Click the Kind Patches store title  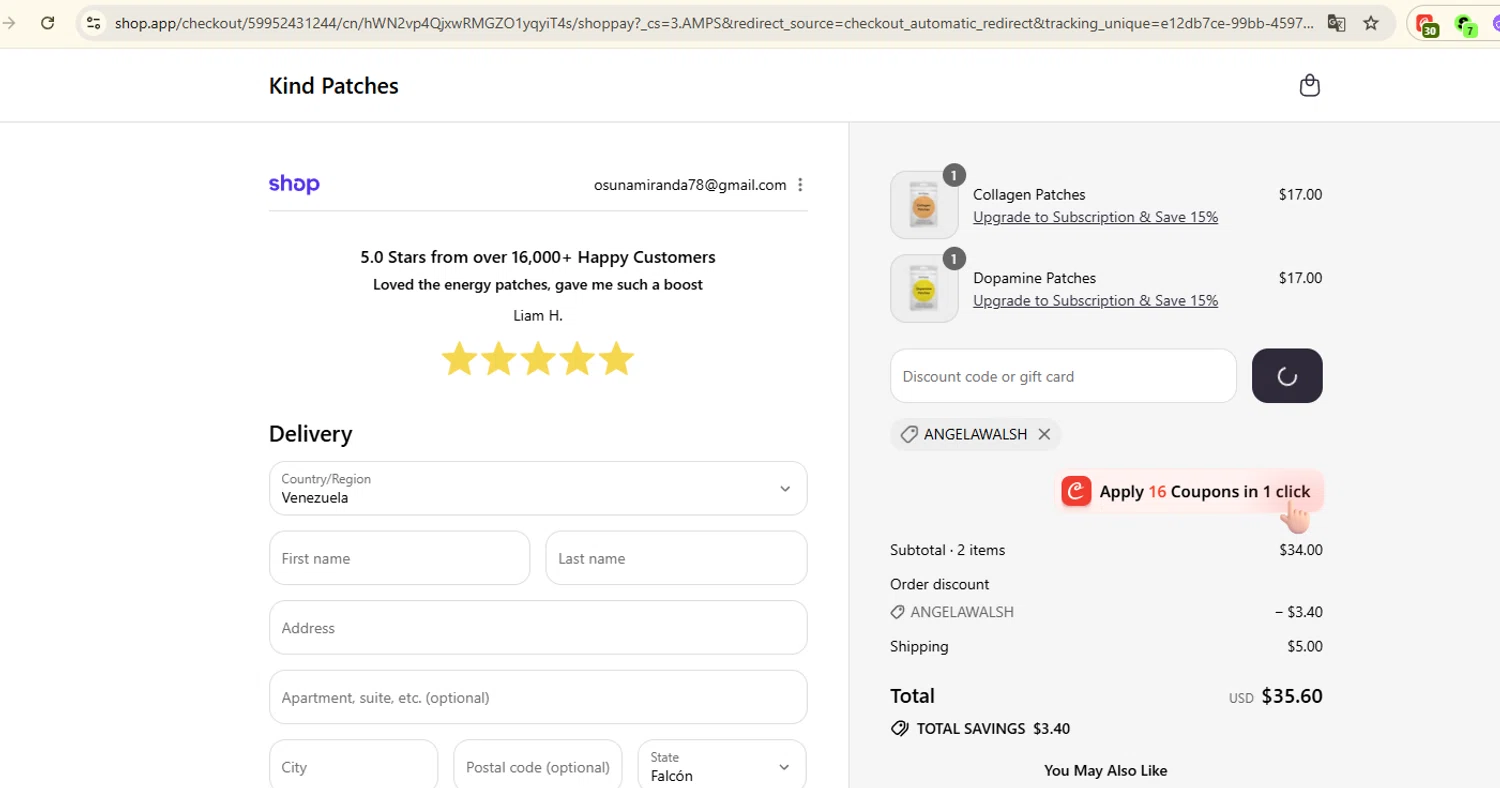(334, 86)
